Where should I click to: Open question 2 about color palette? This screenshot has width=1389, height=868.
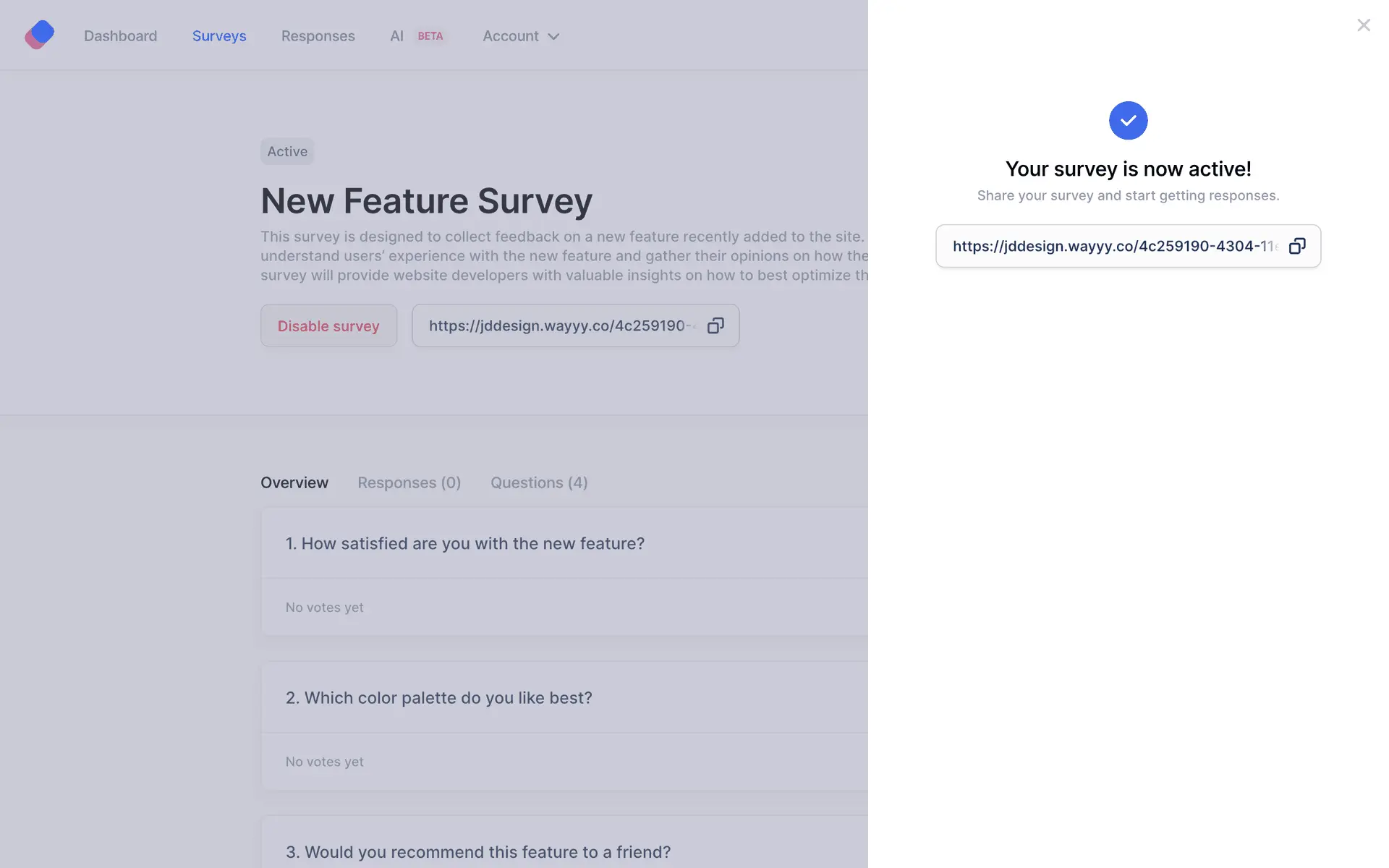click(438, 698)
